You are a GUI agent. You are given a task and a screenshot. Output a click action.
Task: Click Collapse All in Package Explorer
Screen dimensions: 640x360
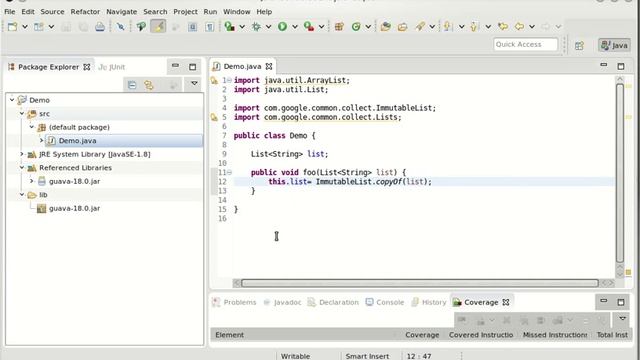[132, 85]
